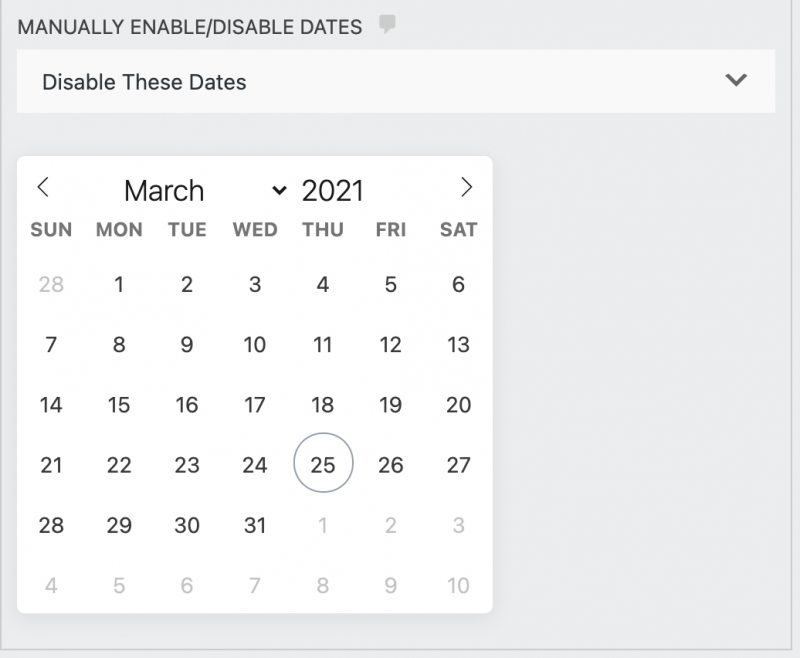This screenshot has width=800, height=658.
Task: Select March 18 on the calendar
Action: click(323, 404)
